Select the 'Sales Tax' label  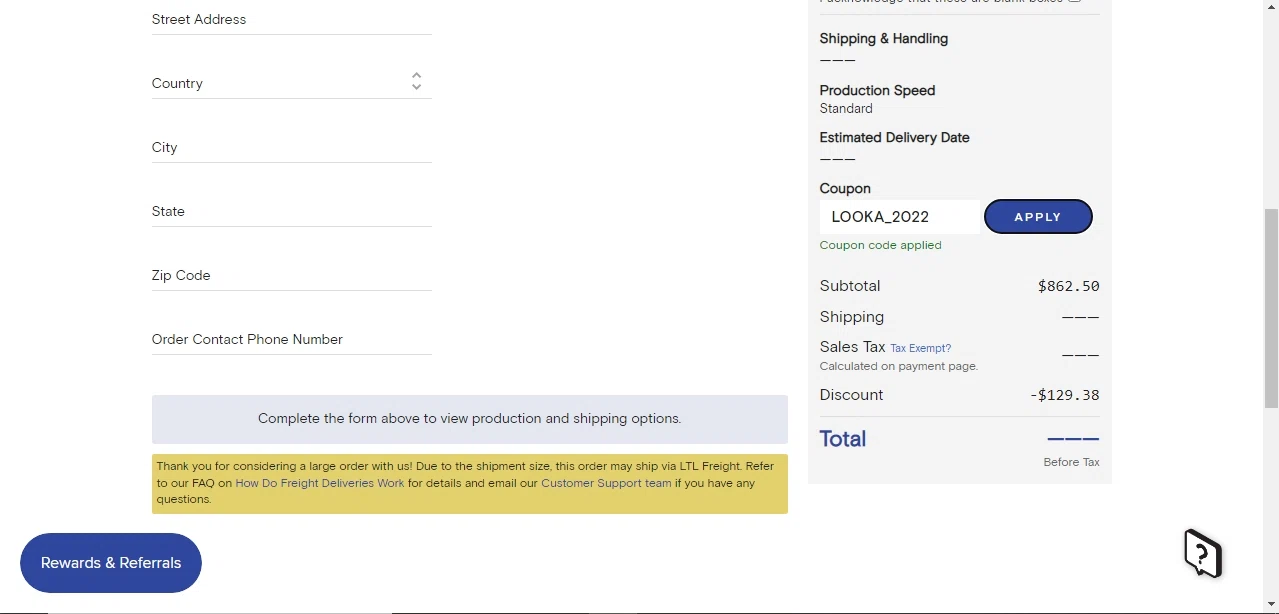coord(852,347)
